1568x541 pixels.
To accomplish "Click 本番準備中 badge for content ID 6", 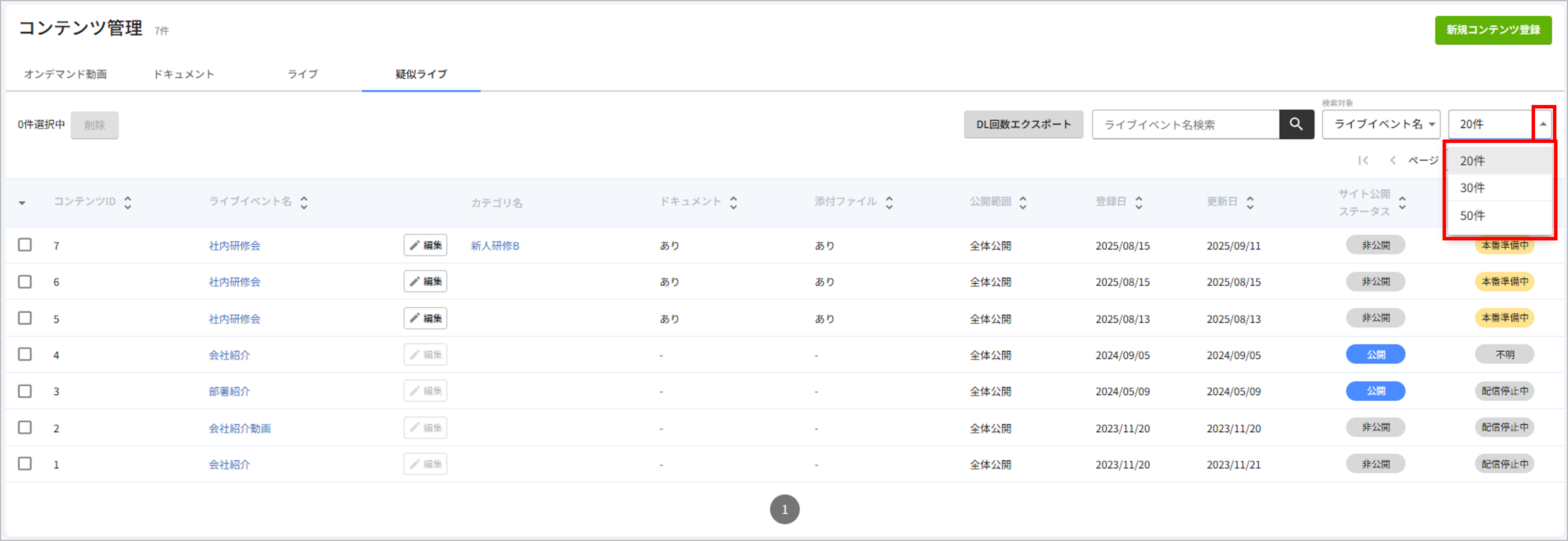I will 1505,281.
